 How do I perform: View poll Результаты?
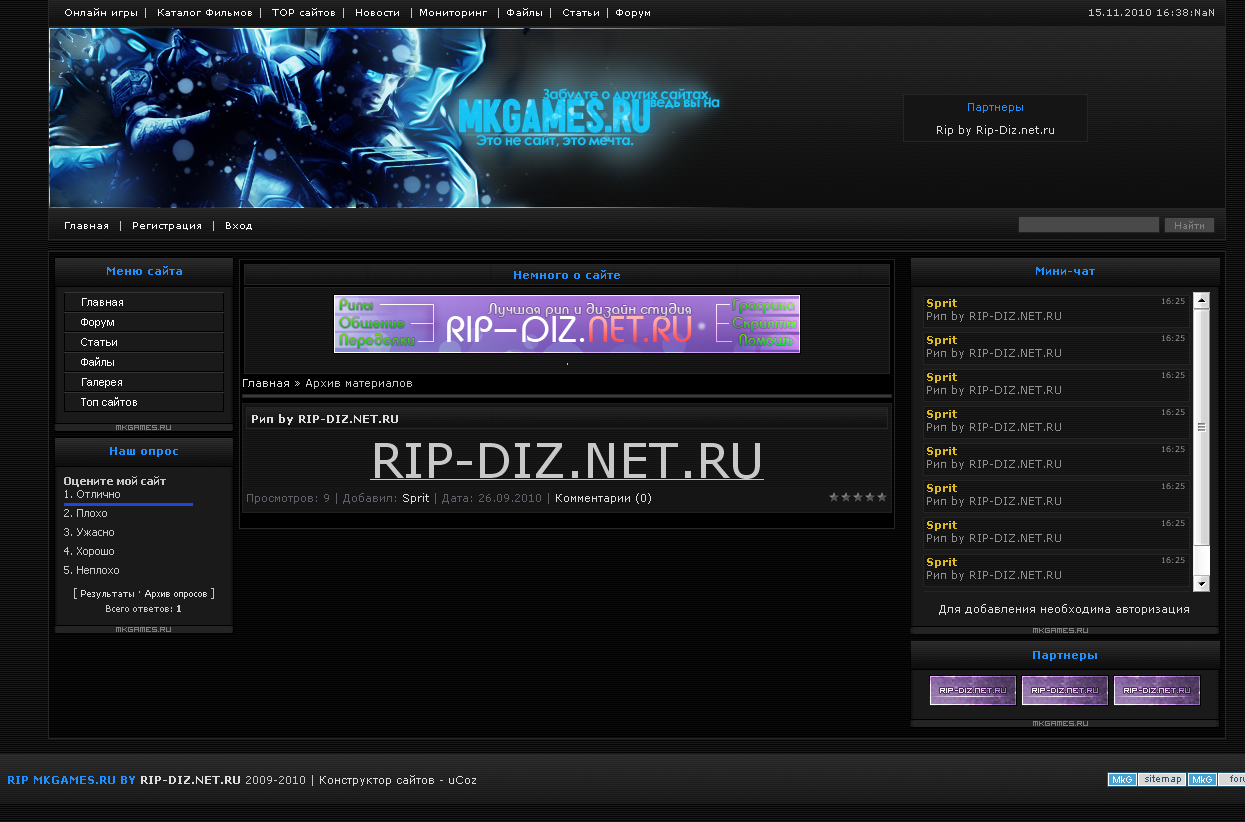[107, 594]
